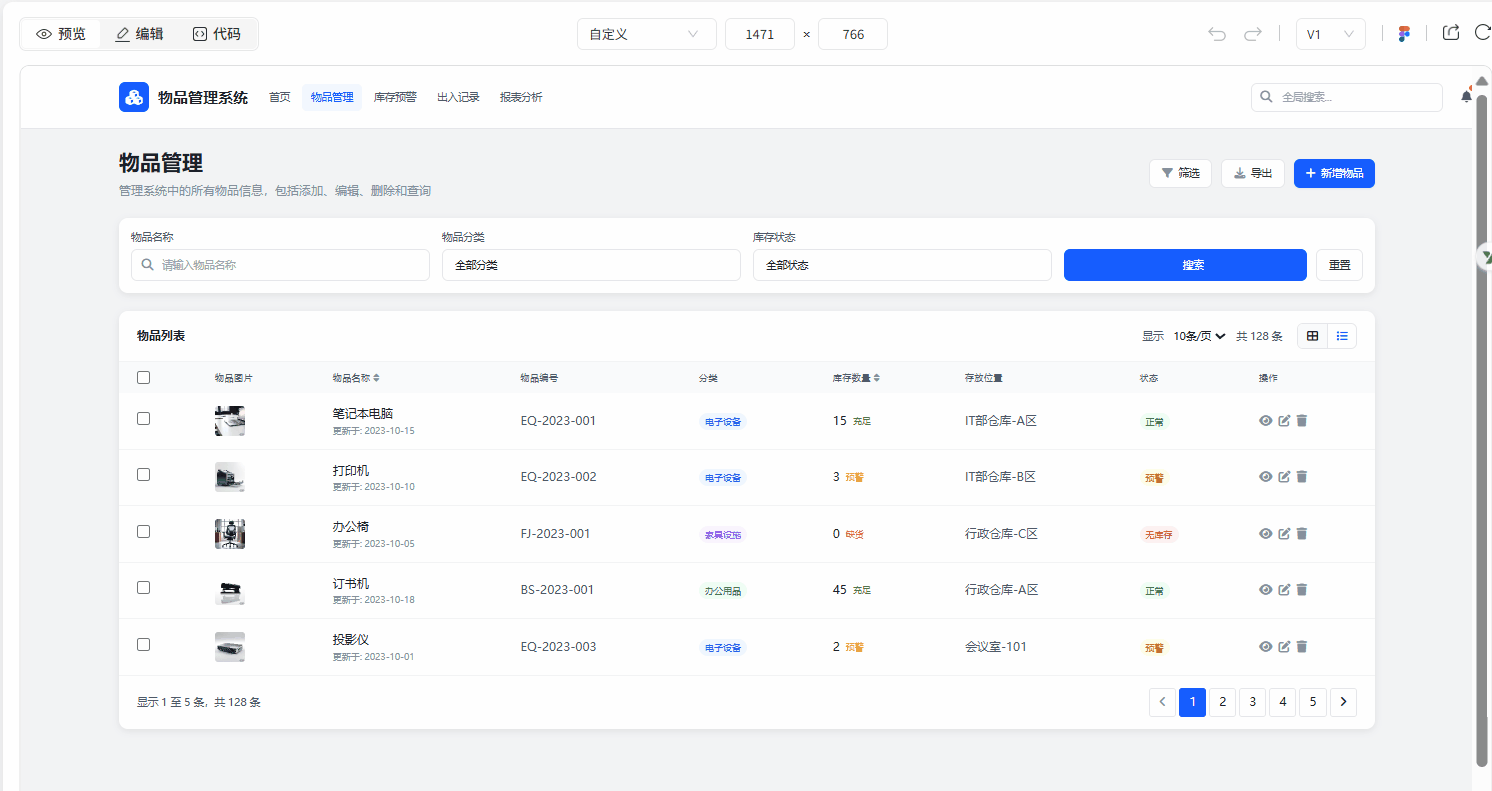Edit the 办公椅 item with pencil icon
Screen dimensions: 1492x791
(1284, 534)
